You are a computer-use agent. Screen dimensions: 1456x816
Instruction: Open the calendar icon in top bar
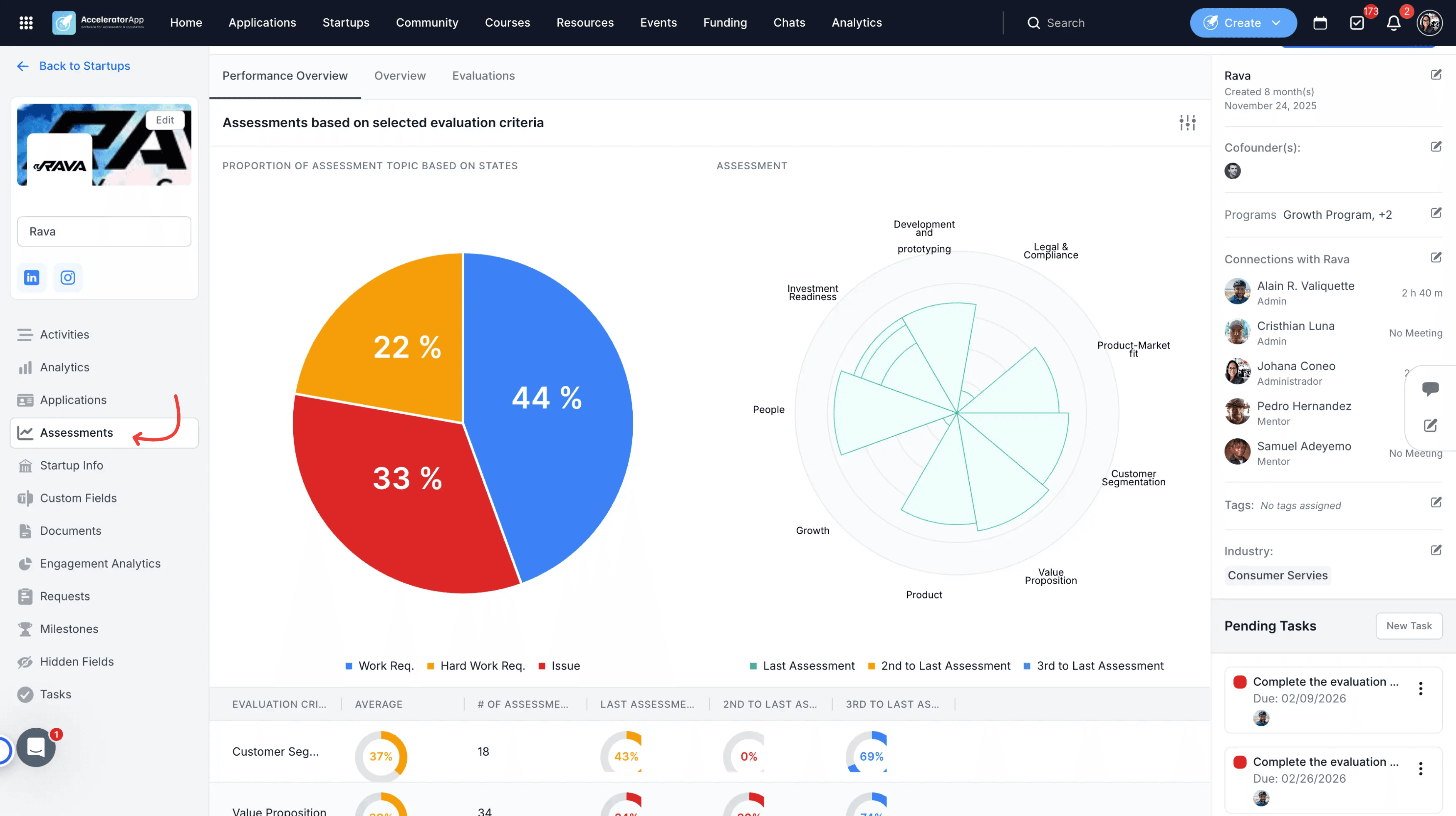pyautogui.click(x=1320, y=22)
